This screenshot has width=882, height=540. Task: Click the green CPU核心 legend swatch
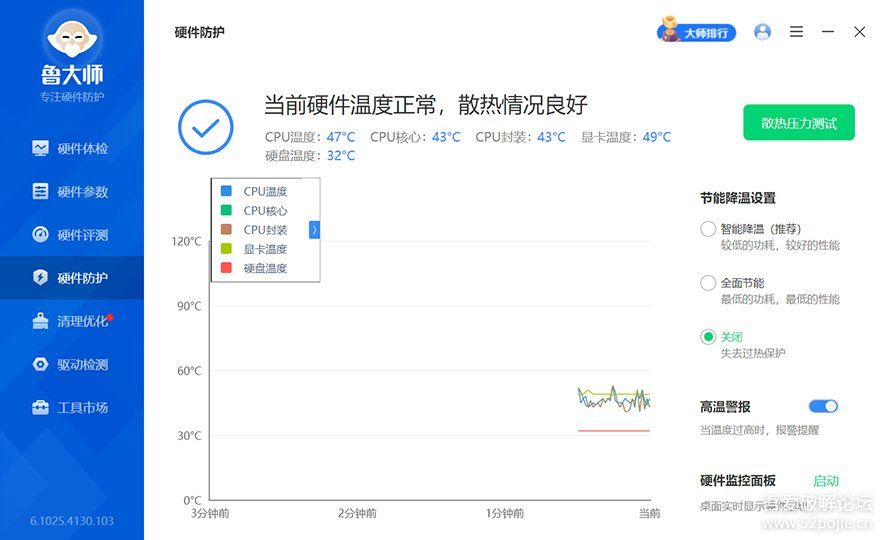[x=226, y=210]
